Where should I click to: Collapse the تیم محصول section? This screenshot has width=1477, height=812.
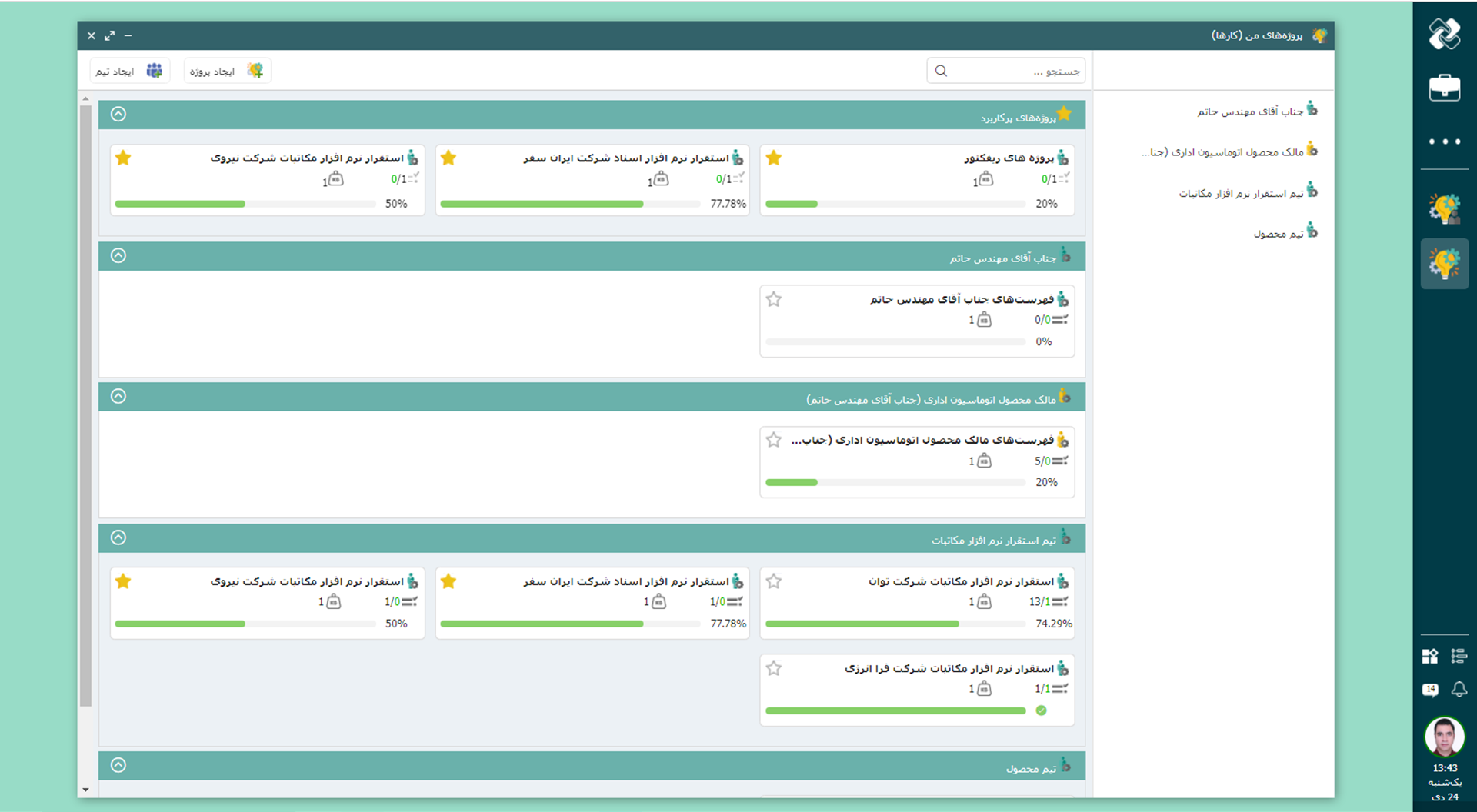118,765
